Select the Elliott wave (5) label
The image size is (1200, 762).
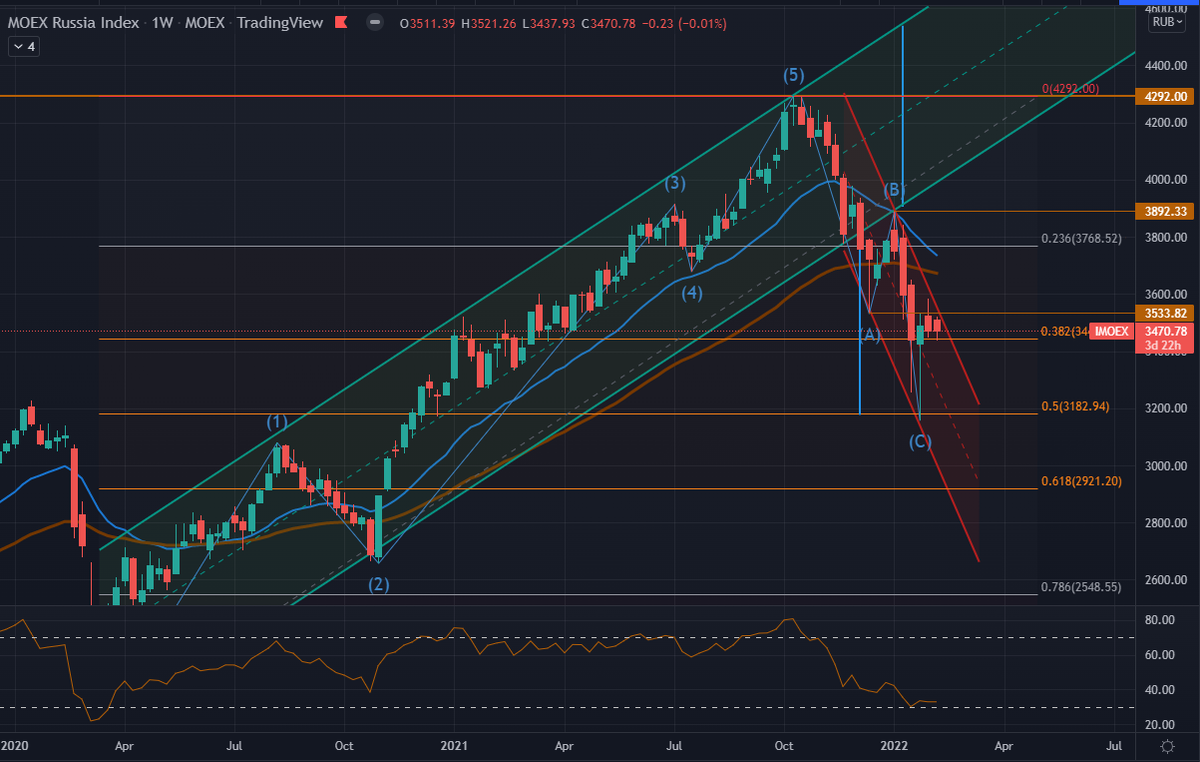coord(793,75)
